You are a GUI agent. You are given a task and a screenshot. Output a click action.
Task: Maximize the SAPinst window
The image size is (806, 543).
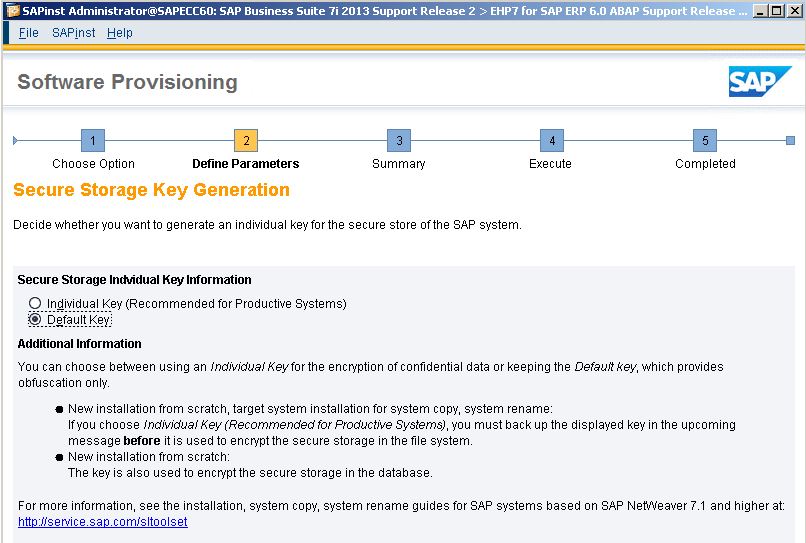(777, 11)
